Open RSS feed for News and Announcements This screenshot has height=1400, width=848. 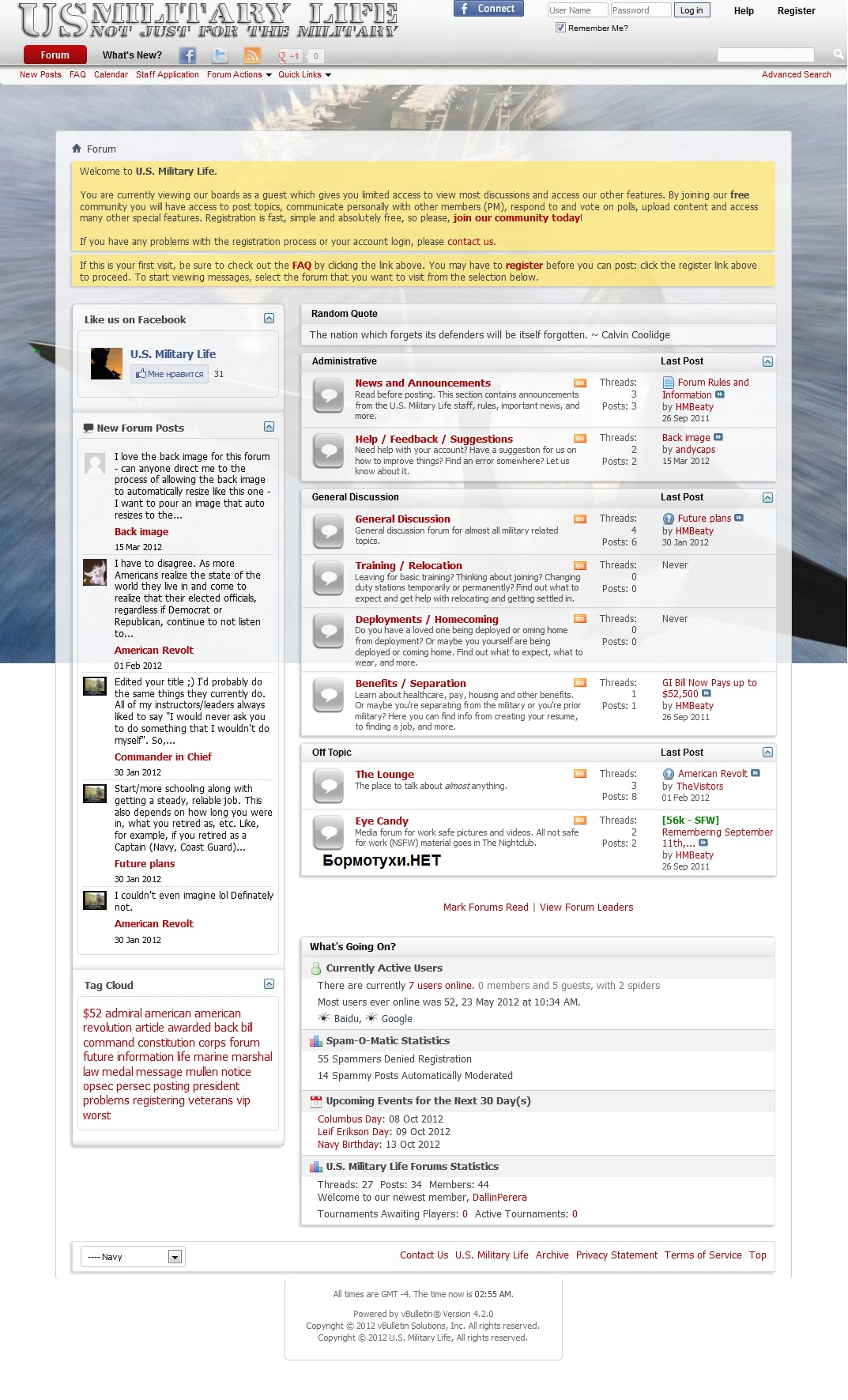click(580, 383)
